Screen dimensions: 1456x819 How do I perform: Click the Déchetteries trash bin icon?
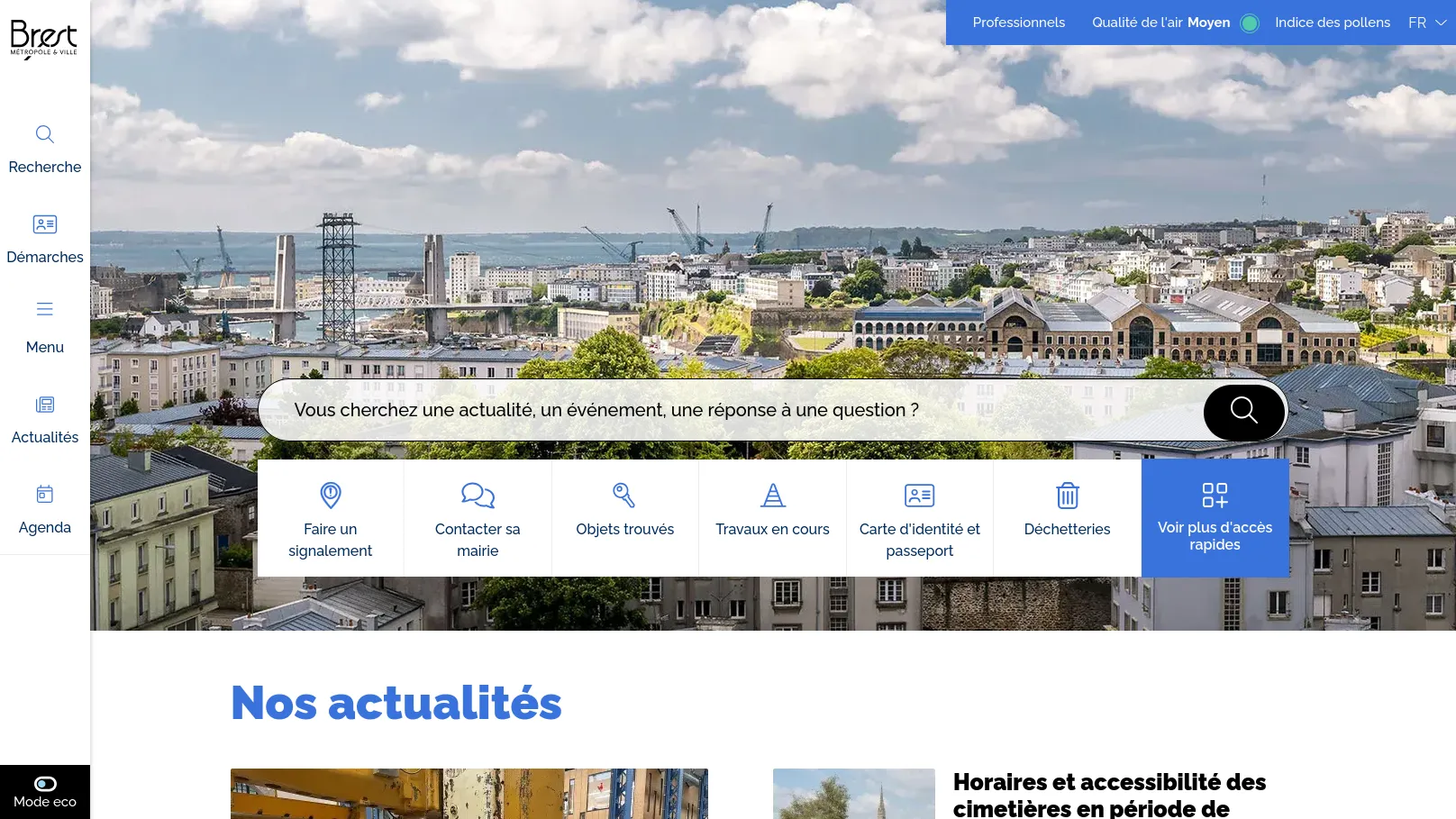pyautogui.click(x=1068, y=495)
